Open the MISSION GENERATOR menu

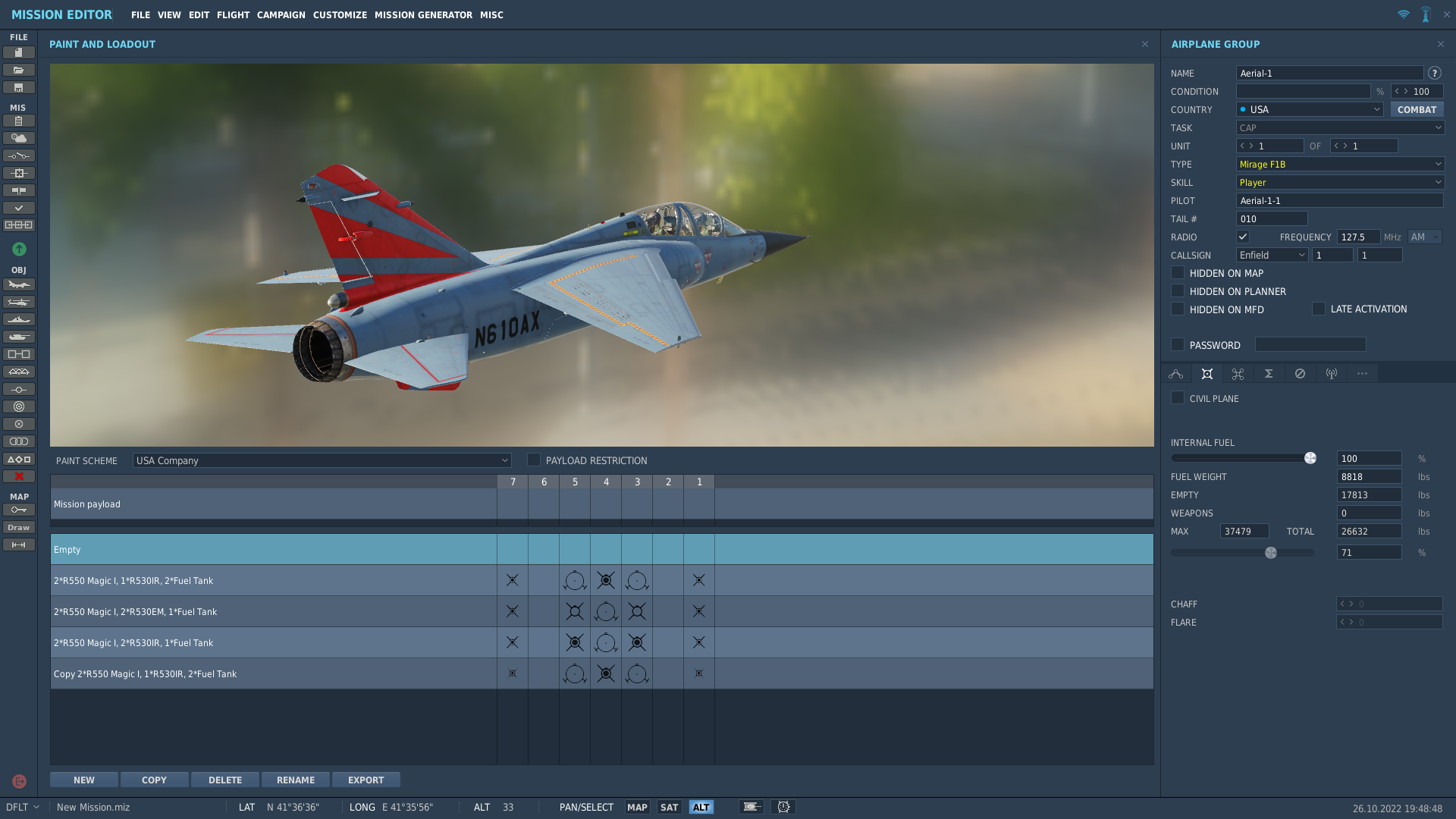[423, 15]
